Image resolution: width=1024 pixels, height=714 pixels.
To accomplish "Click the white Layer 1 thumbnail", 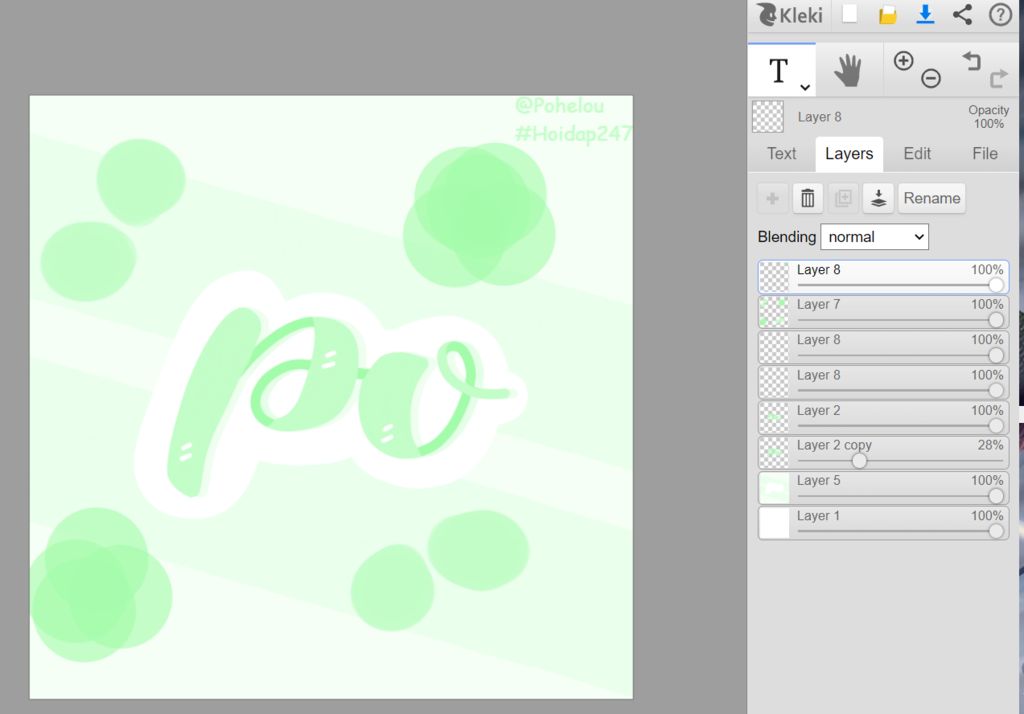I will [775, 523].
